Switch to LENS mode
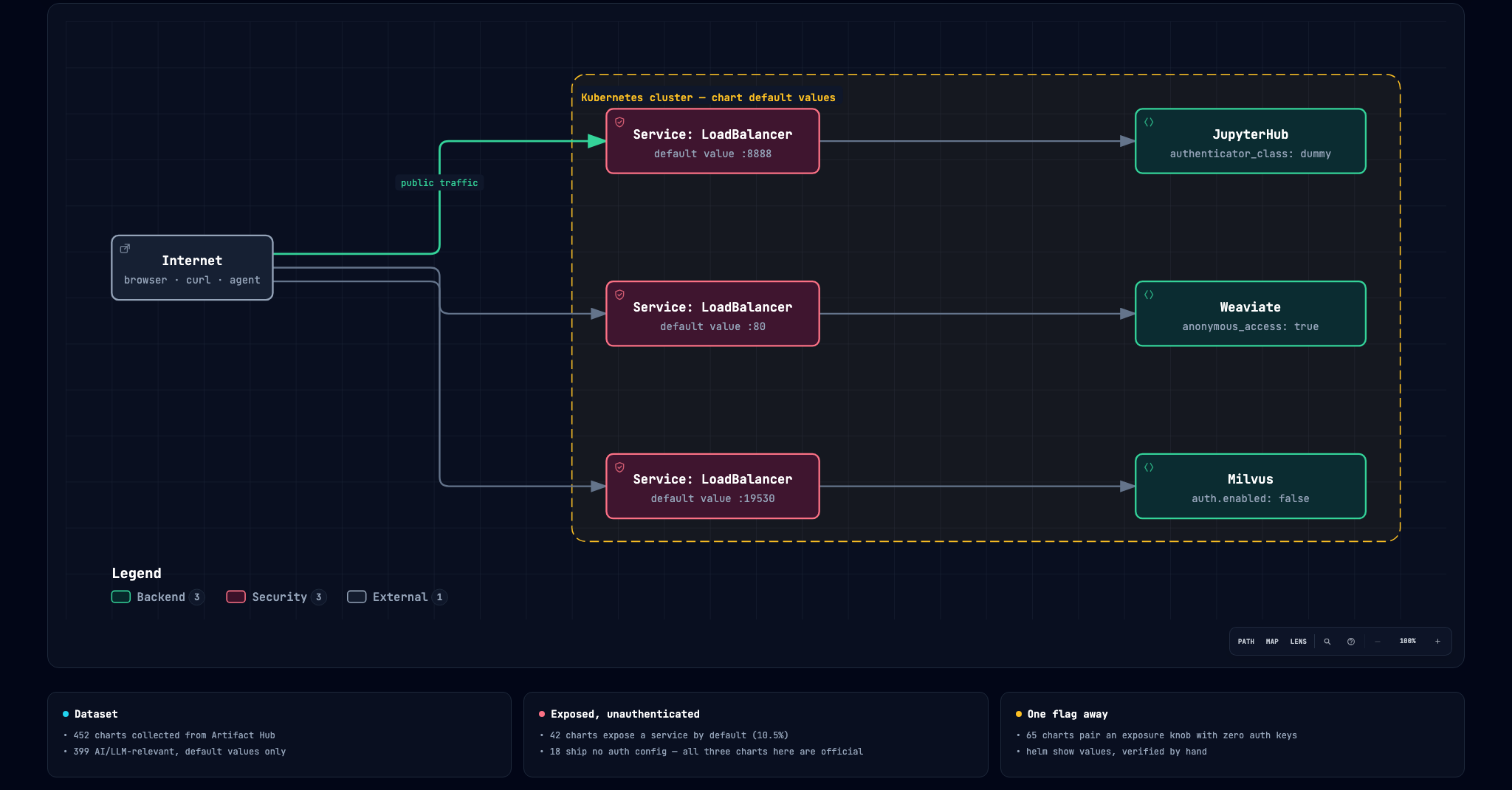 [1299, 642]
